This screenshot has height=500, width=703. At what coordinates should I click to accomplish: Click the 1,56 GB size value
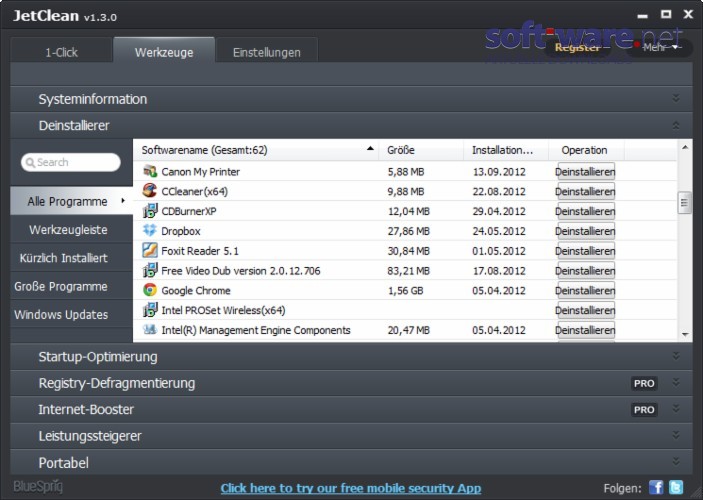coord(405,291)
